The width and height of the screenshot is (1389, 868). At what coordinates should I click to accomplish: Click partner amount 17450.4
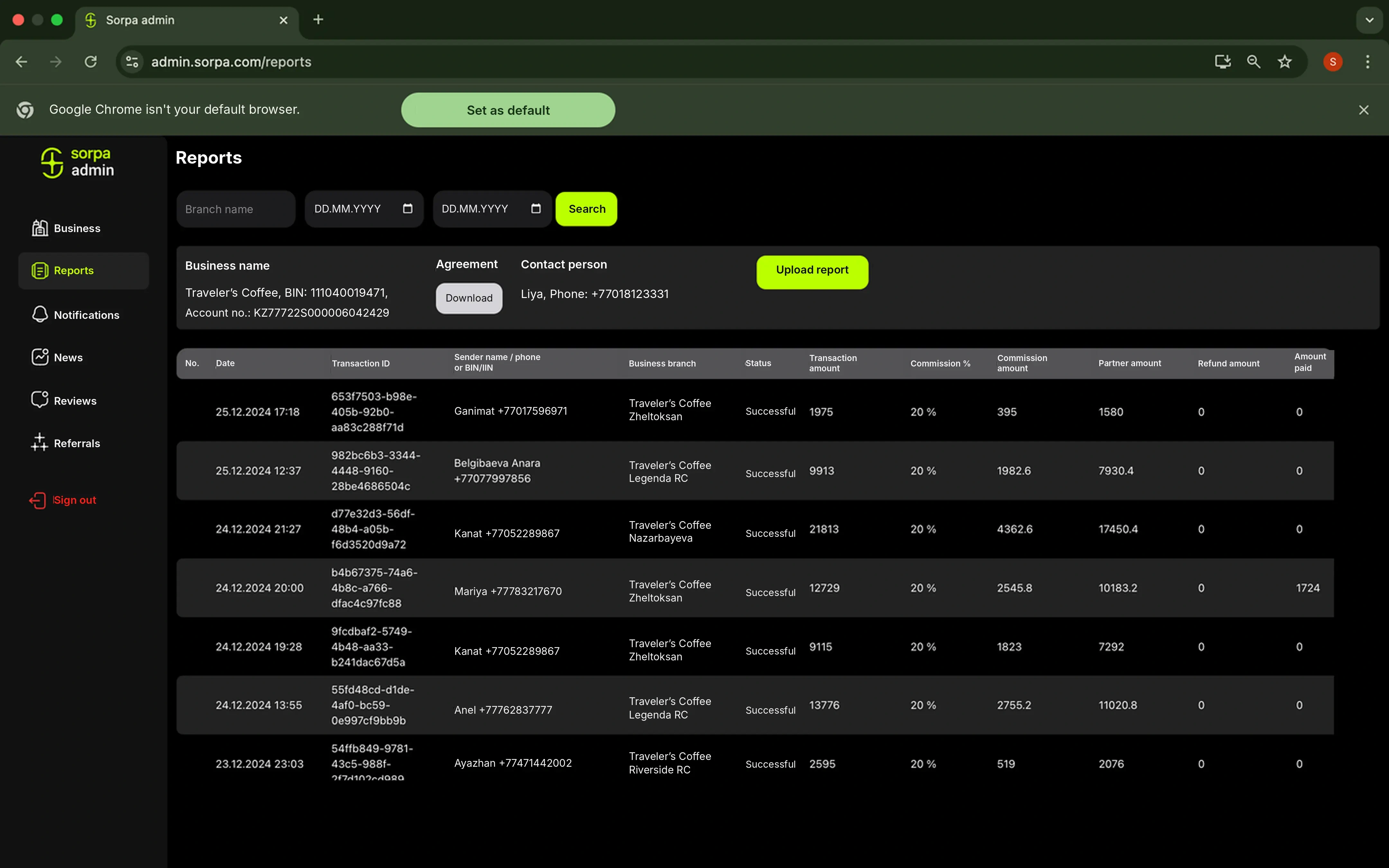pyautogui.click(x=1118, y=529)
